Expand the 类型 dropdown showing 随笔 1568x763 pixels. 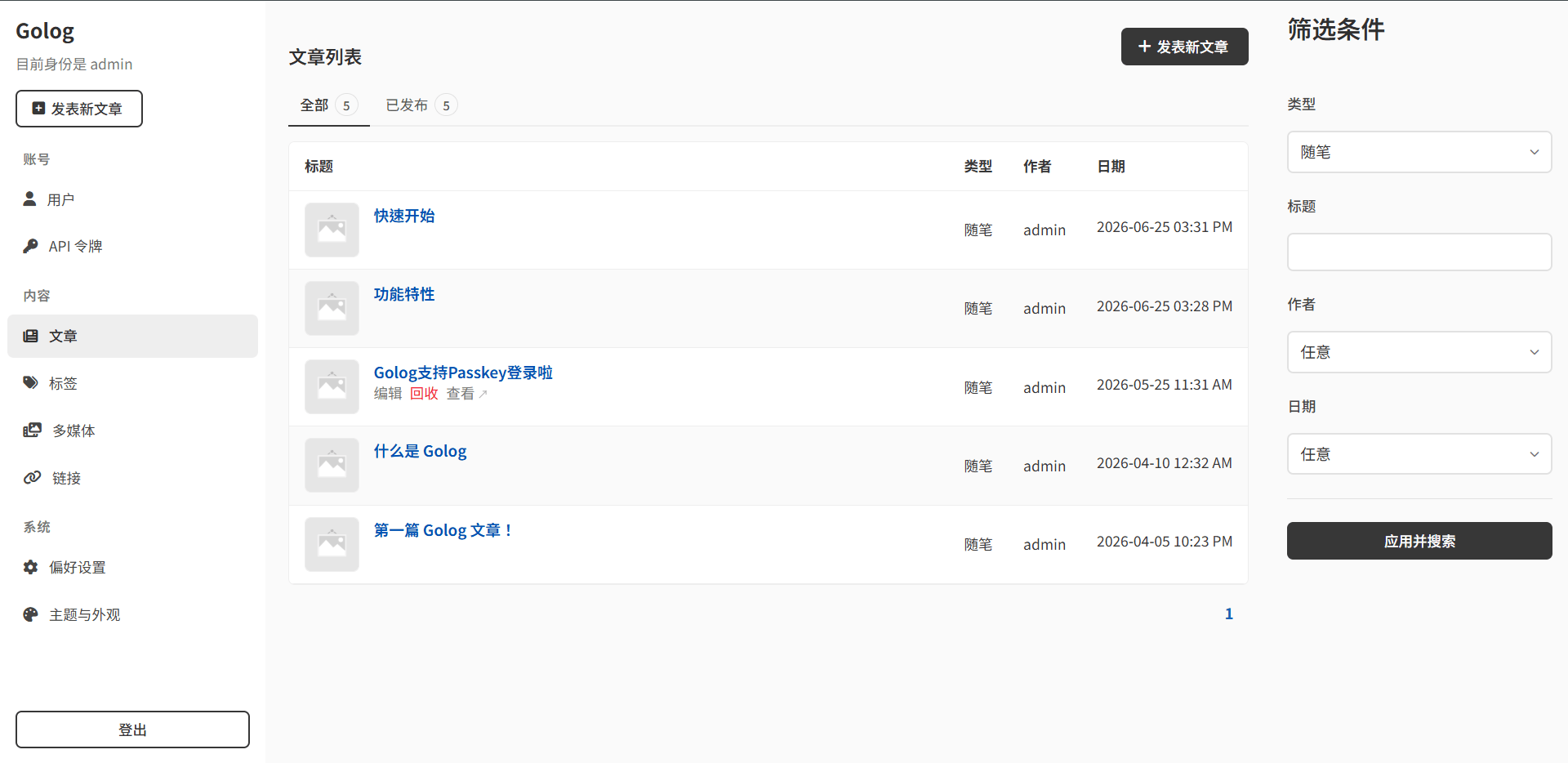coord(1419,152)
